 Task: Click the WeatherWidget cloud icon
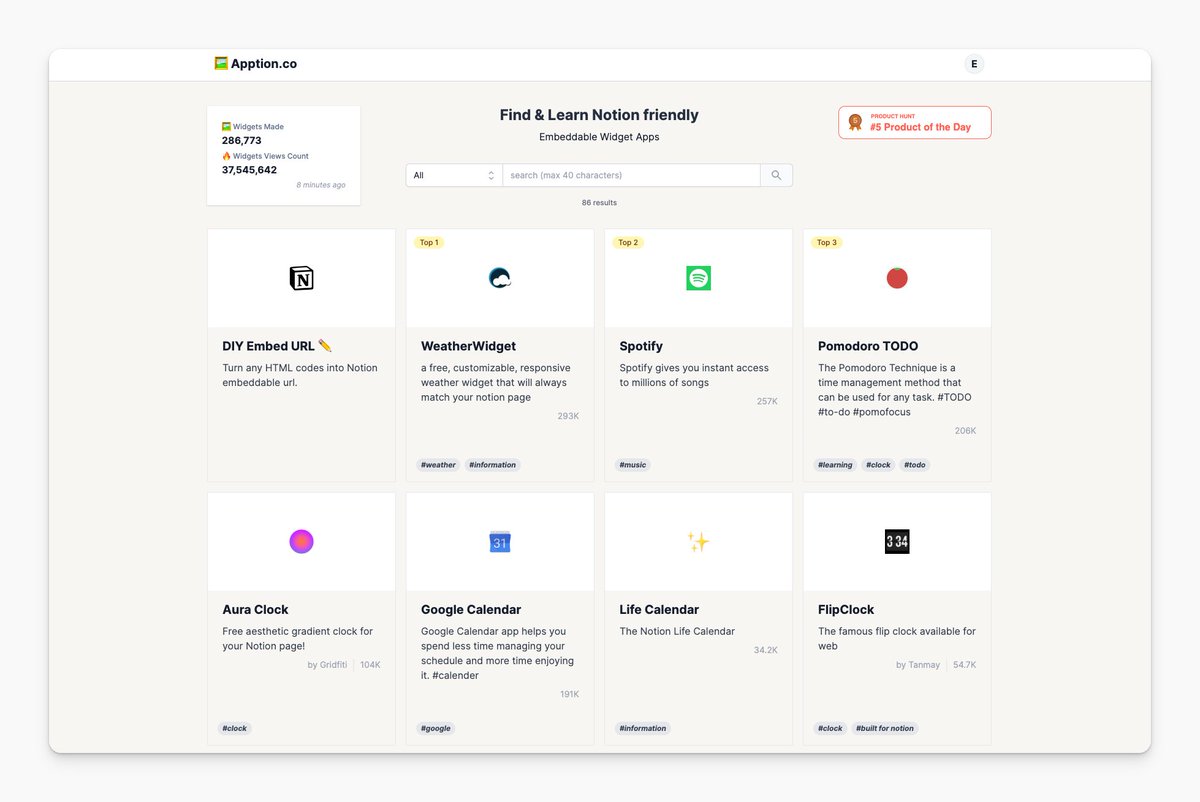(500, 278)
